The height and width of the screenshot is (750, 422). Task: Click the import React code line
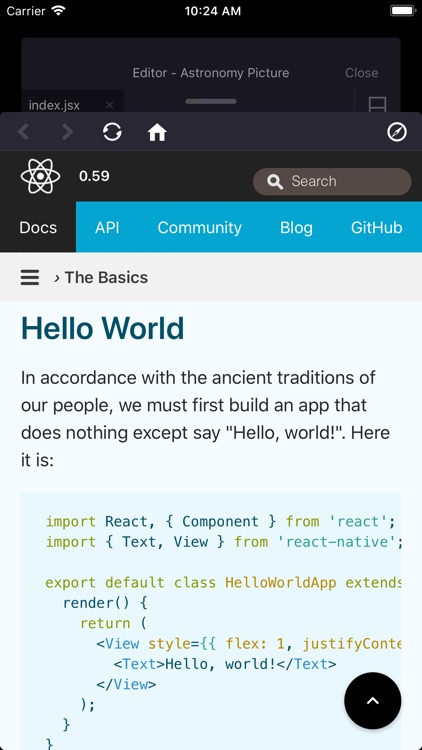(221, 521)
